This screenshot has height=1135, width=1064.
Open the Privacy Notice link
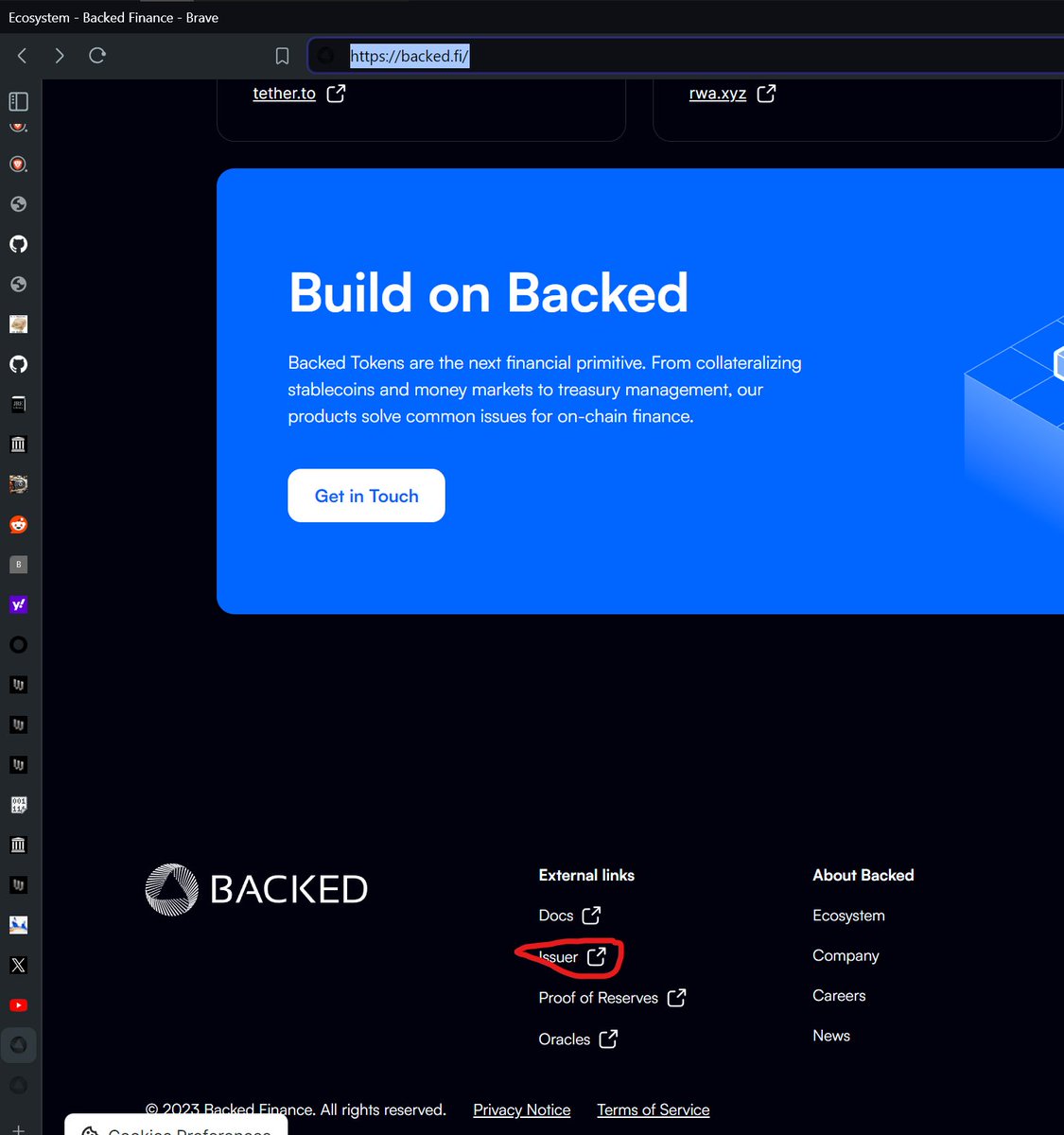(522, 1109)
